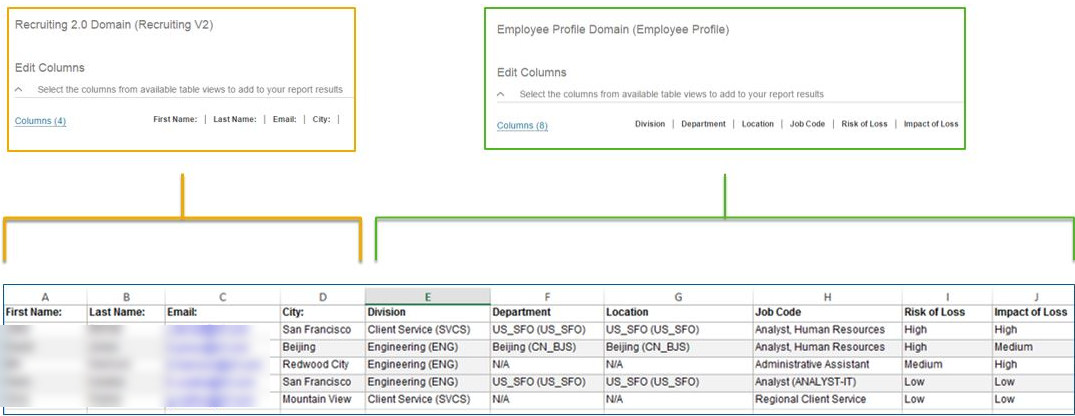Click the 'Impact of Loss' header cell in spreadsheet

pyautogui.click(x=1033, y=313)
